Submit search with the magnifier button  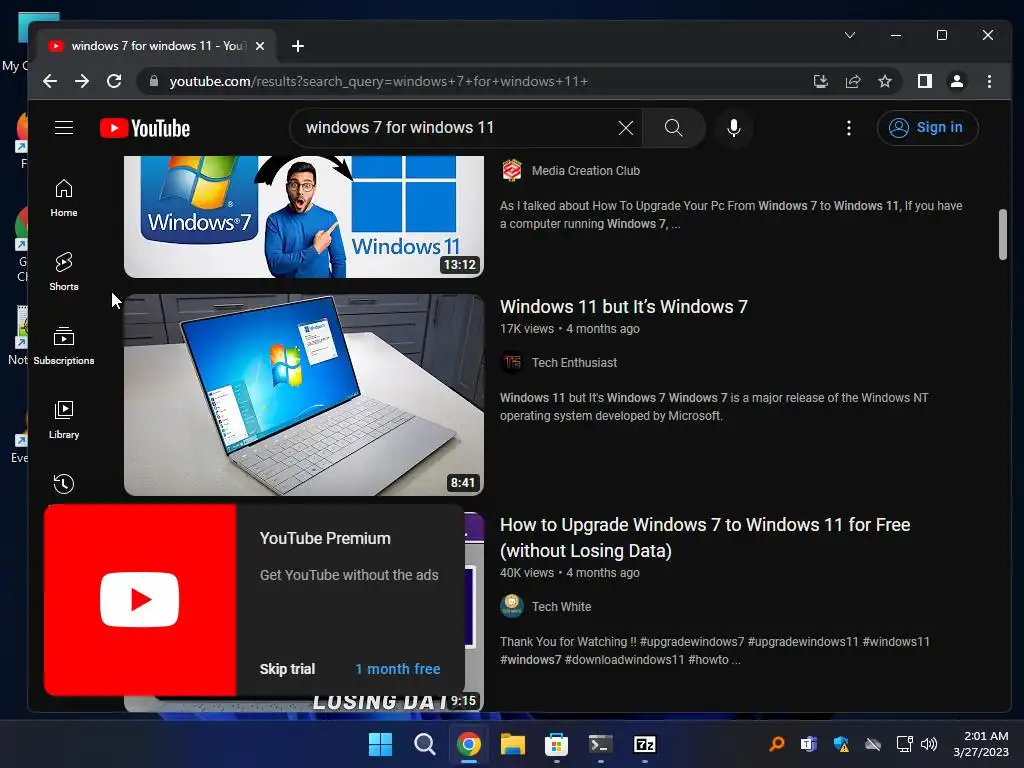click(673, 128)
